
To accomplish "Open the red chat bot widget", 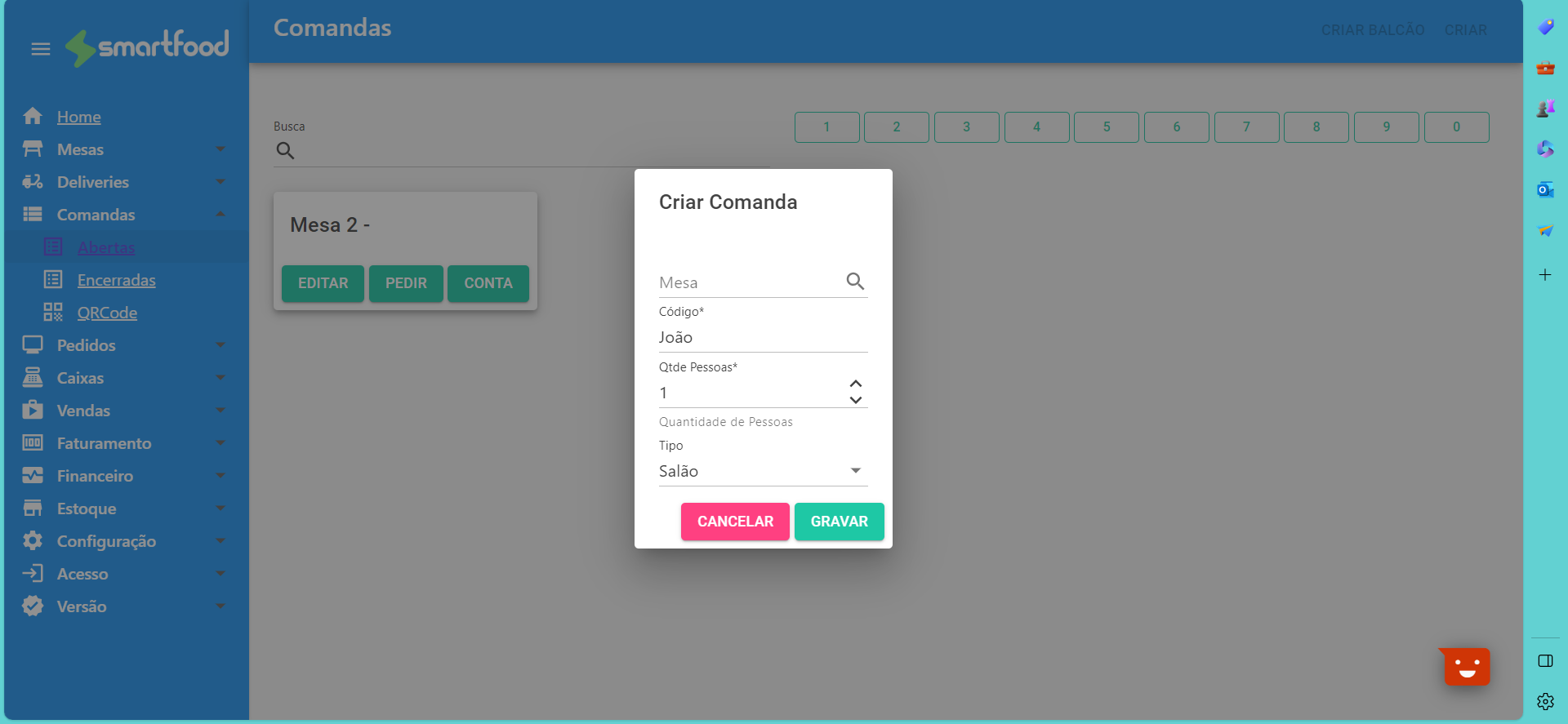I will pyautogui.click(x=1467, y=667).
